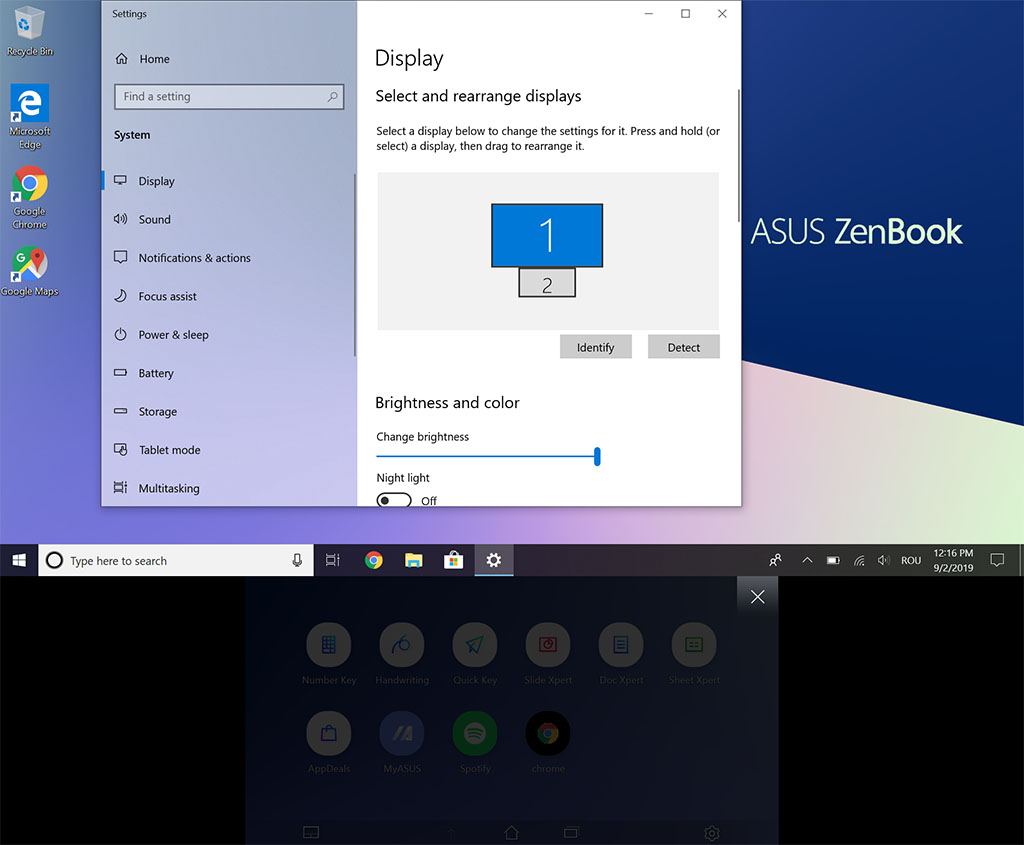Open Power & sleep settings
Image resolution: width=1024 pixels, height=845 pixels.
tap(229, 335)
